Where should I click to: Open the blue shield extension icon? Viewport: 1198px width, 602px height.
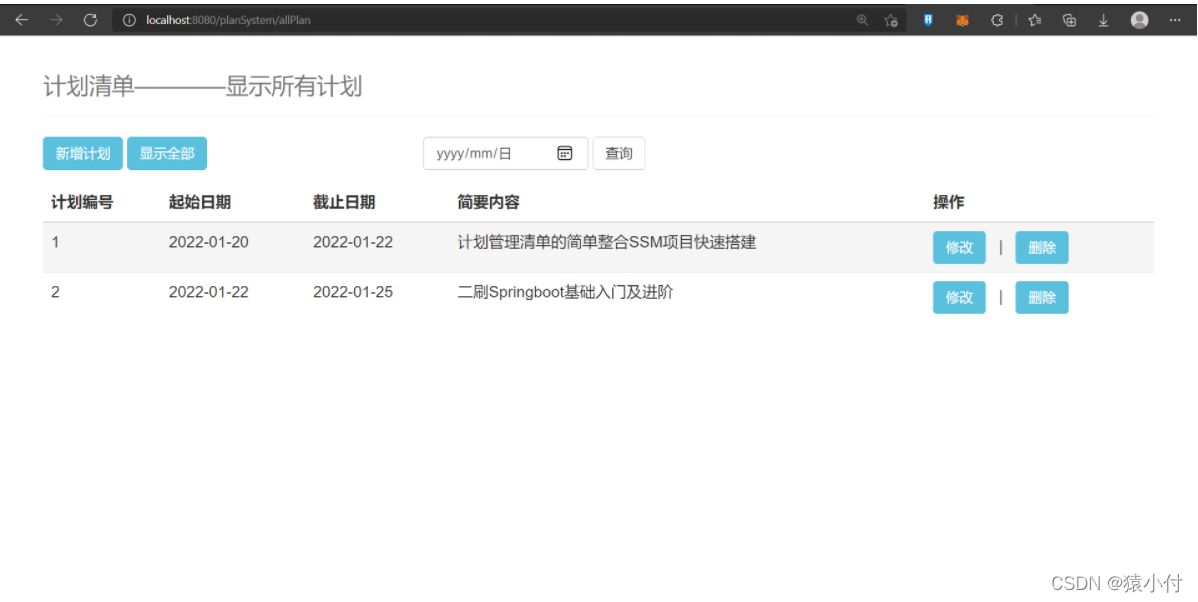[x=928, y=21]
